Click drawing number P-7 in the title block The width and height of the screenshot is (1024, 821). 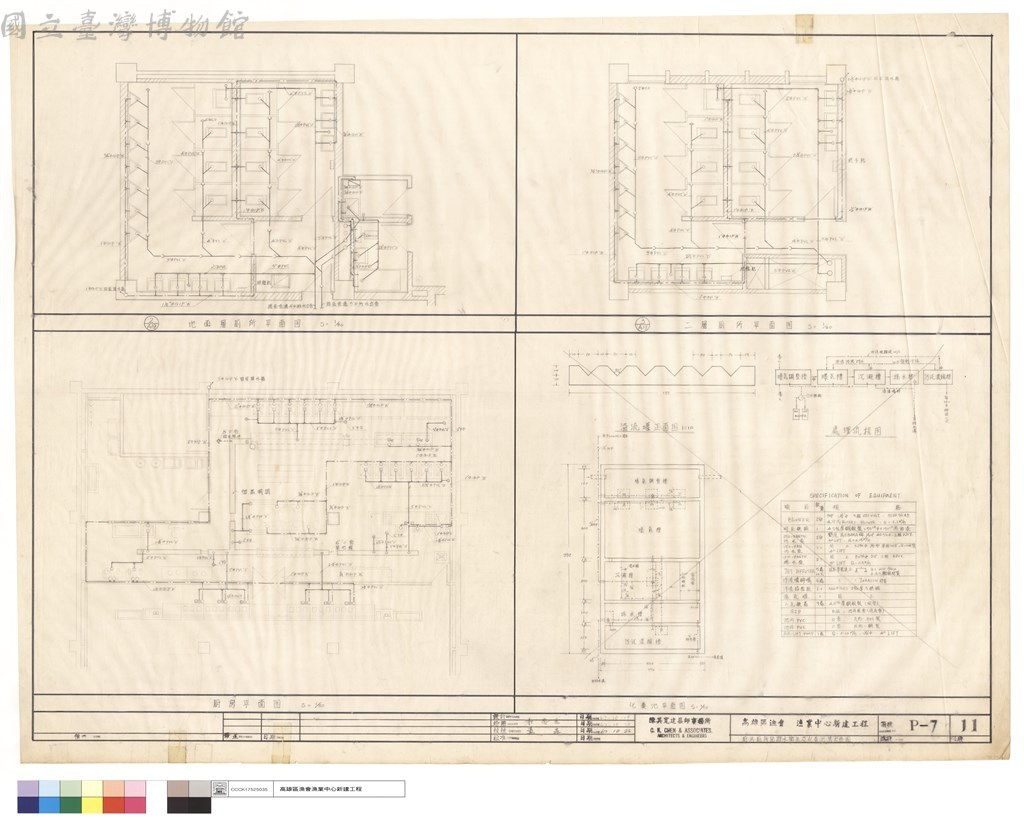coord(923,726)
